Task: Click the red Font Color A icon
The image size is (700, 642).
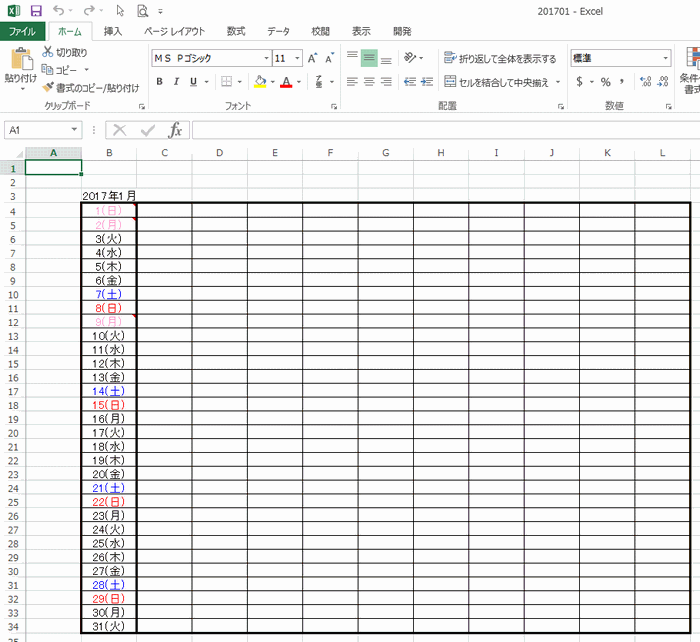Action: click(286, 81)
